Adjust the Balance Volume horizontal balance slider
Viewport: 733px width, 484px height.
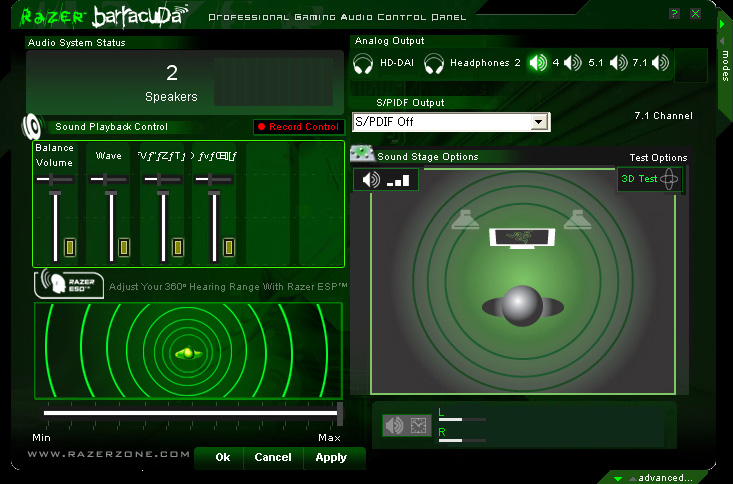[x=55, y=179]
